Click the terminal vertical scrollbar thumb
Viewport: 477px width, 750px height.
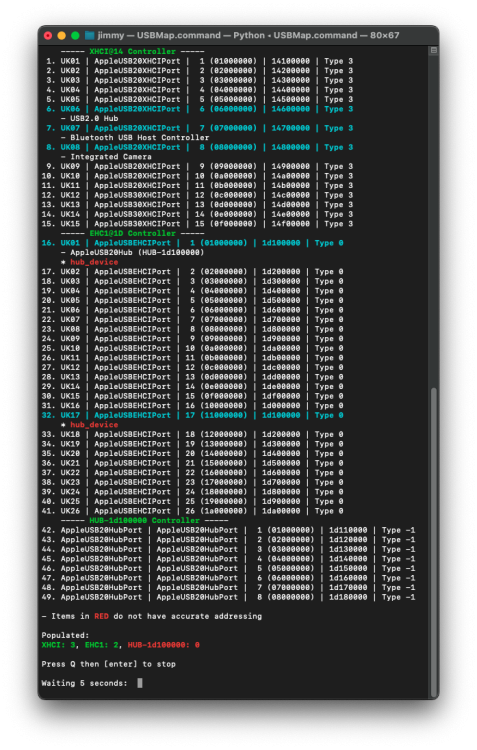pyautogui.click(x=433, y=541)
